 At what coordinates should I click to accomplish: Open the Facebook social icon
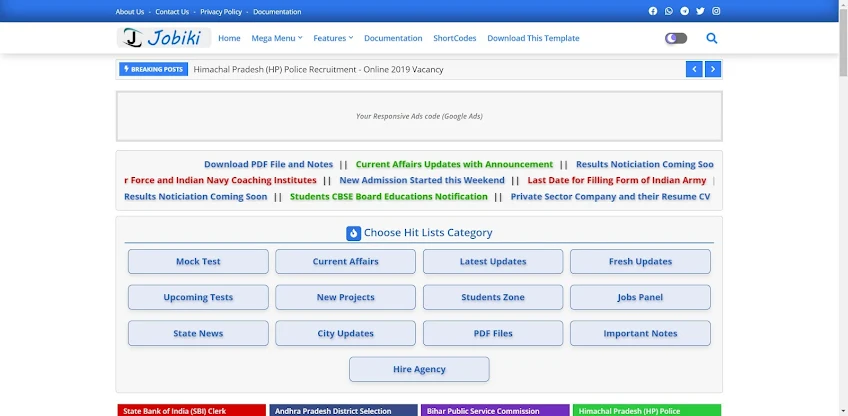tap(653, 11)
